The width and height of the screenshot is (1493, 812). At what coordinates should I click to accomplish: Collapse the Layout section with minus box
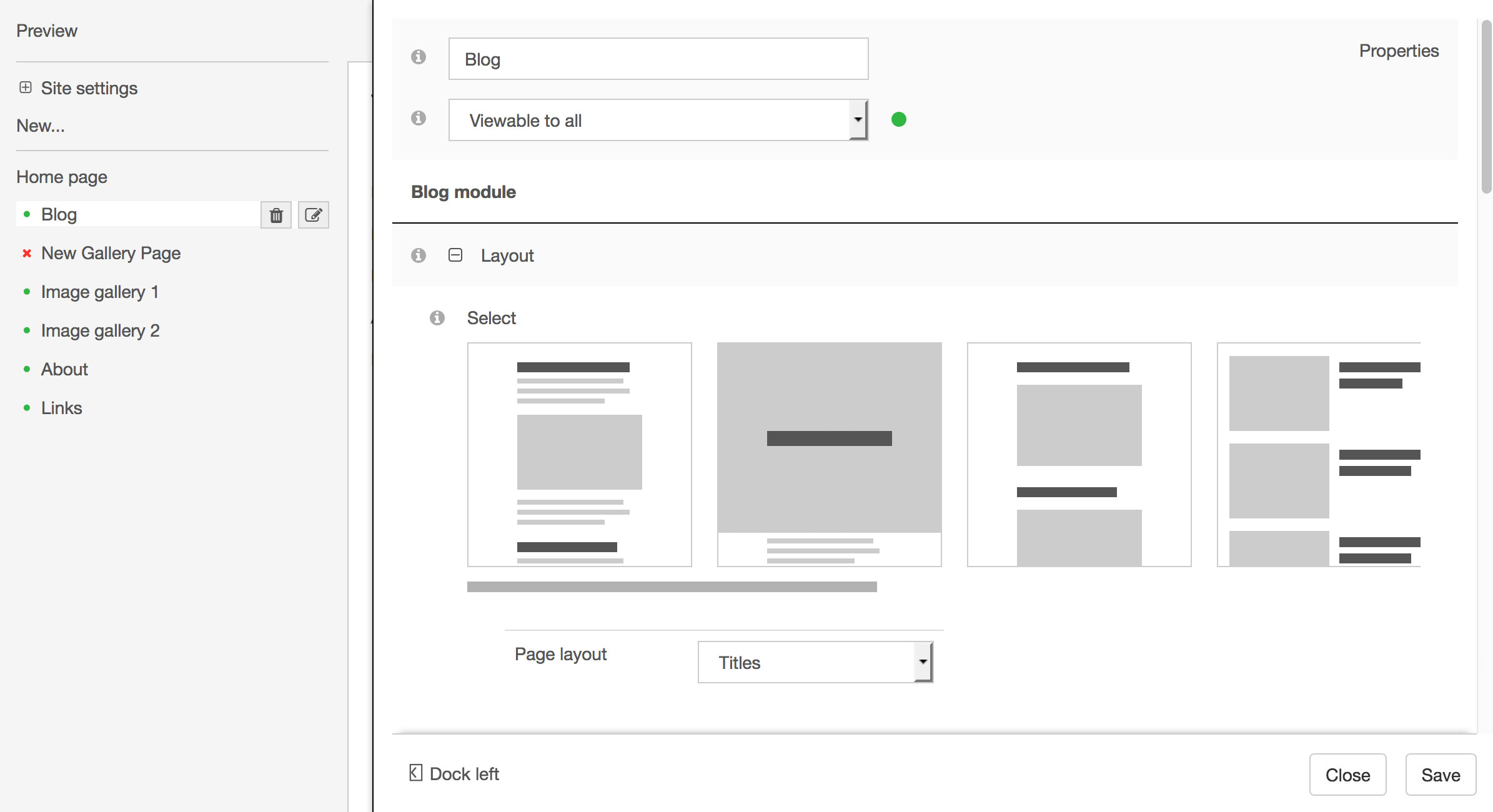tap(455, 255)
